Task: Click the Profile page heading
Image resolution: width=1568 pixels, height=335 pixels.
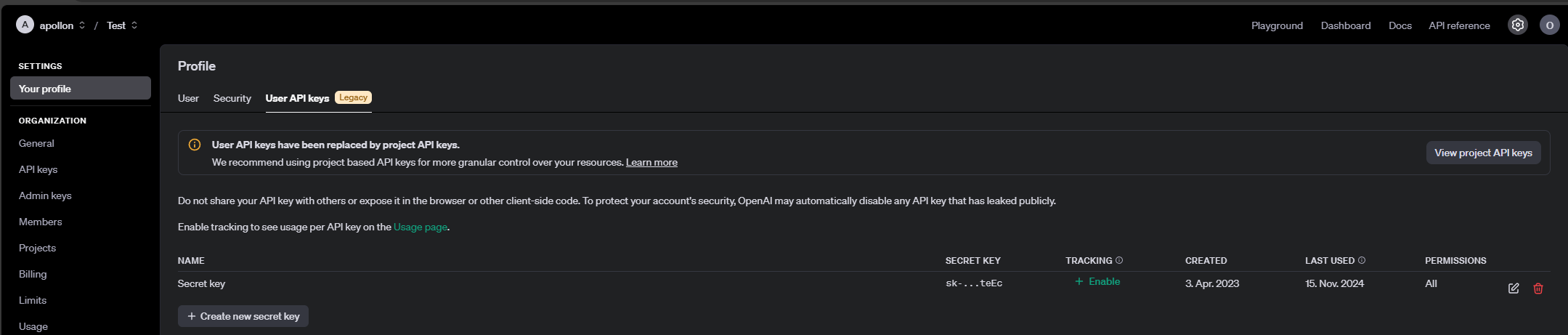Action: 197,65
